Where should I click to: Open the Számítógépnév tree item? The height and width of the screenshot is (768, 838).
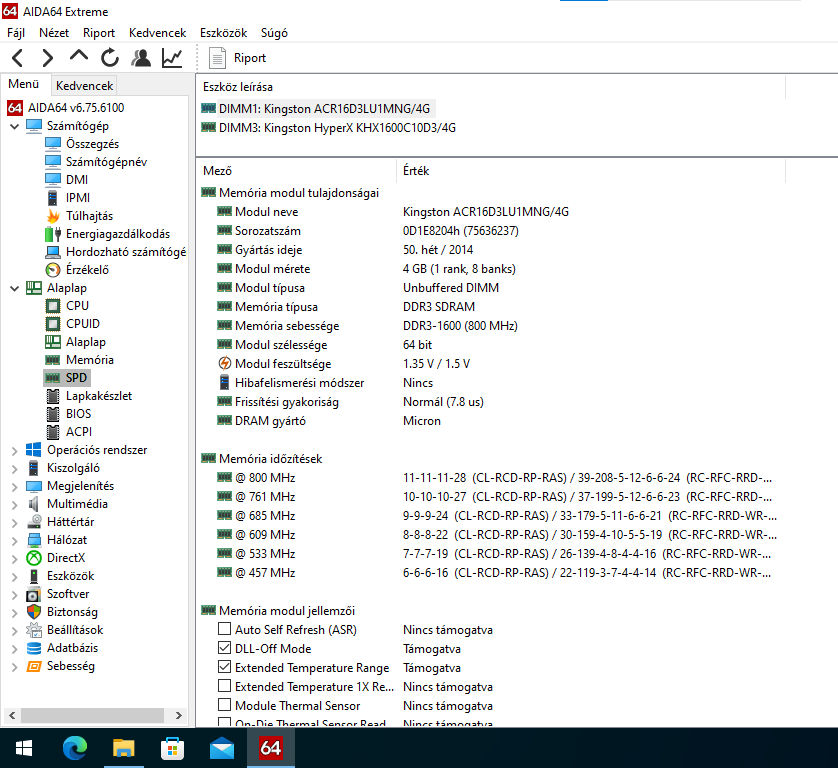pyautogui.click(x=106, y=162)
